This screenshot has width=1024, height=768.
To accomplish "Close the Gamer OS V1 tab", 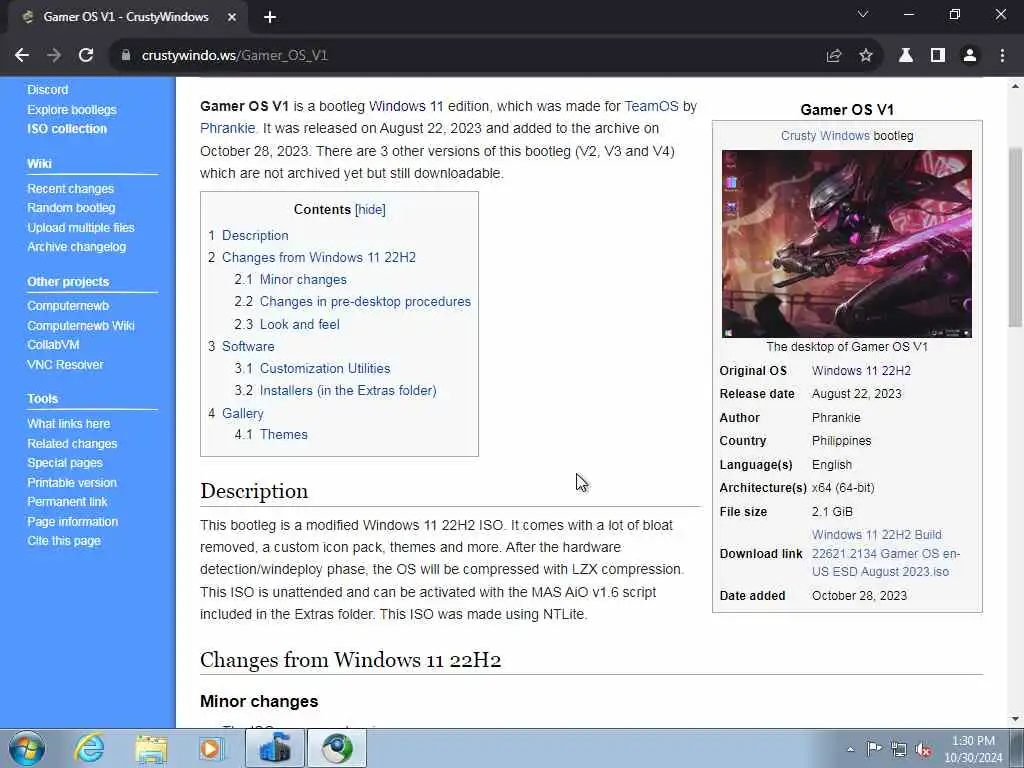I will pos(231,18).
